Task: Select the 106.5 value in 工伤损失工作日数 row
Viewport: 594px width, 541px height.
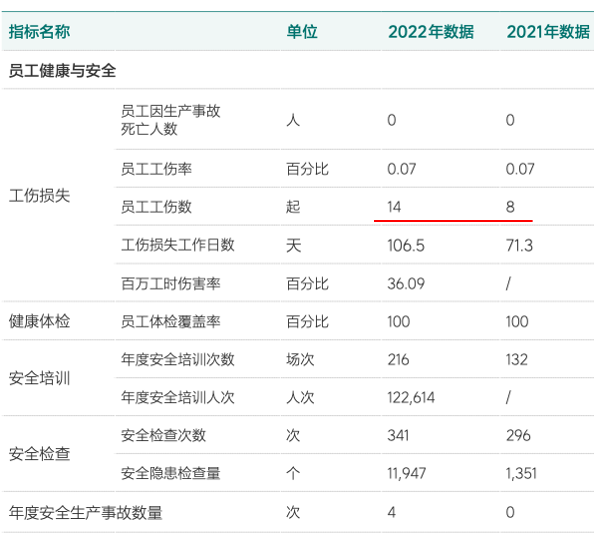Action: click(x=406, y=245)
